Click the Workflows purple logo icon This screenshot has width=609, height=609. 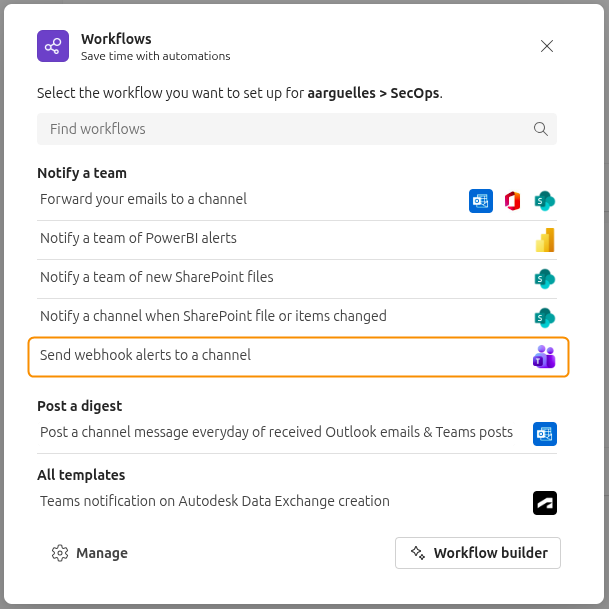[53, 46]
